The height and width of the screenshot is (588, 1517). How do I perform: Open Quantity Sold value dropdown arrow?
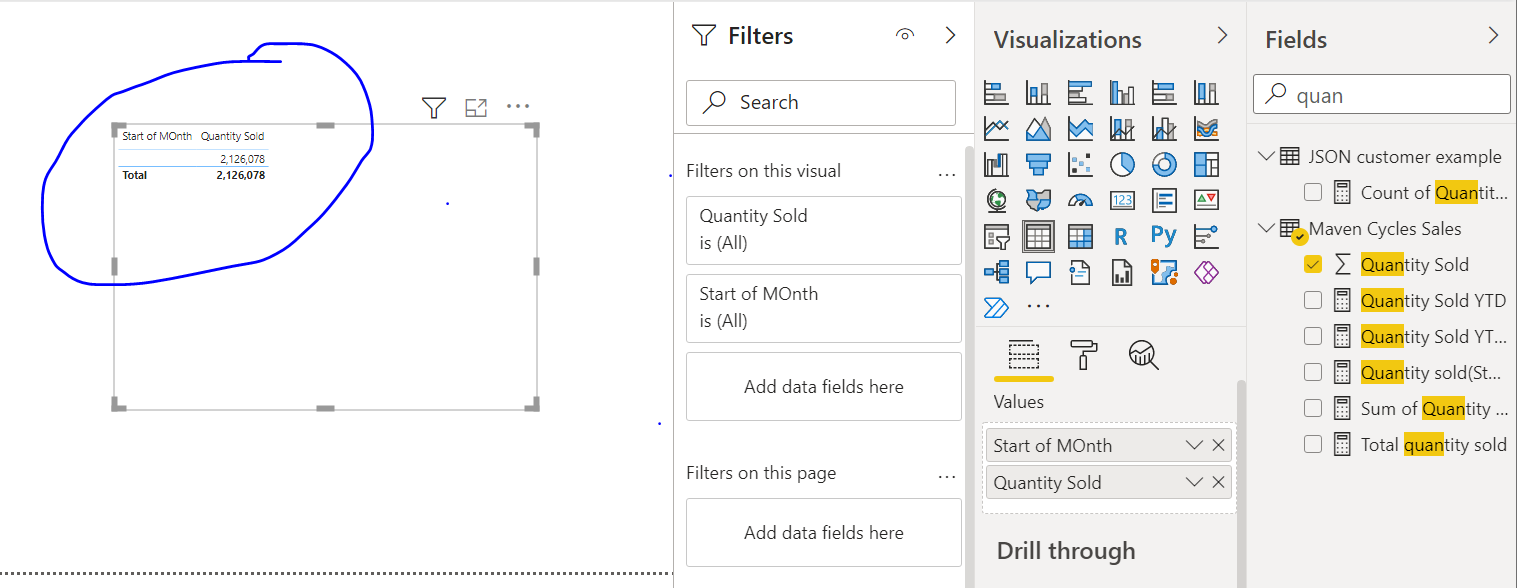point(1194,483)
